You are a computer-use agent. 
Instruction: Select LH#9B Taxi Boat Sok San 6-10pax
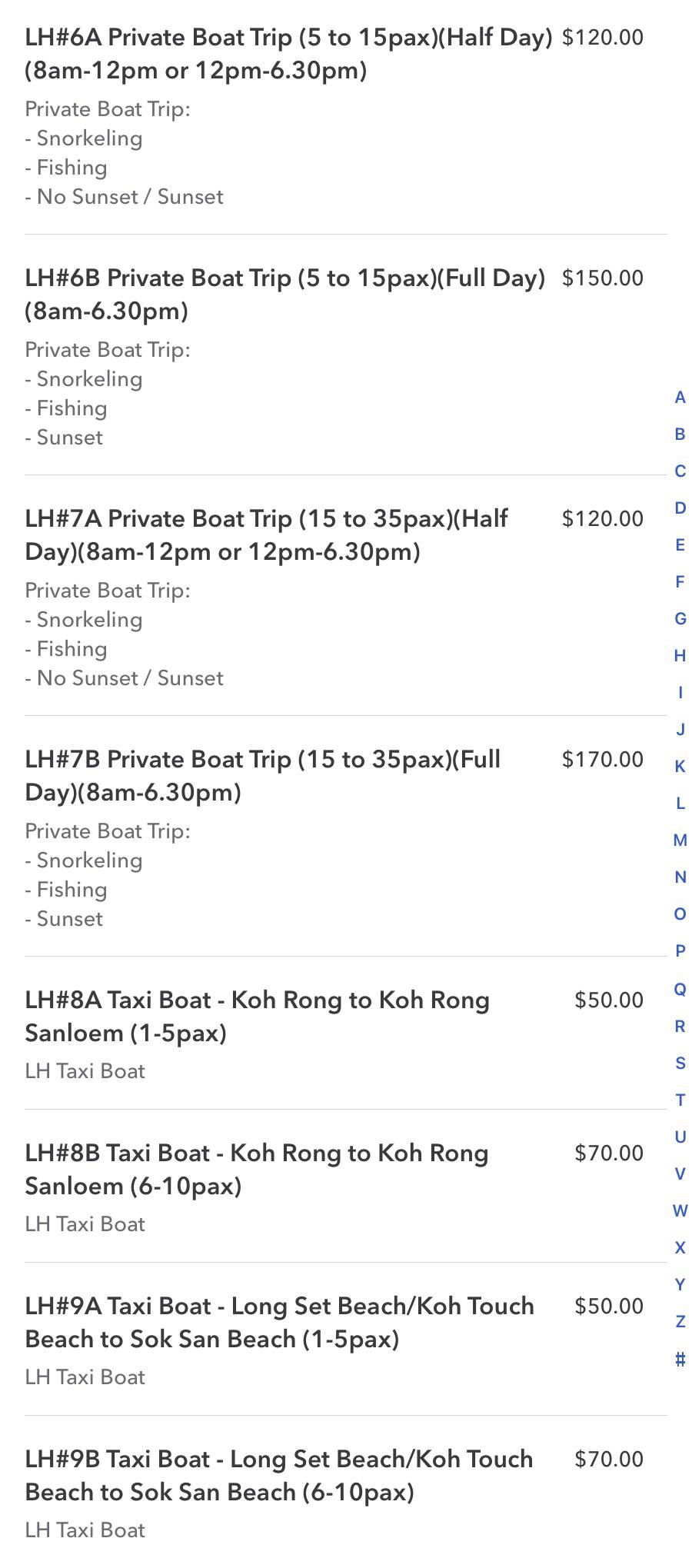click(278, 1475)
